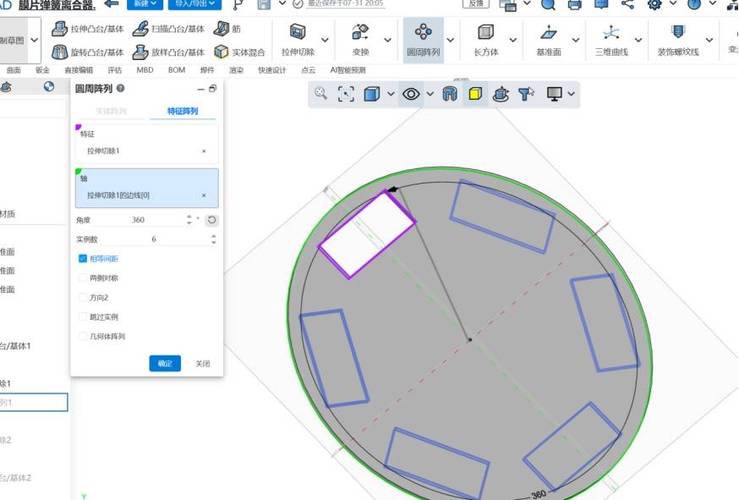Image resolution: width=739 pixels, height=500 pixels.
Task: Click the 关闭 button in the dialog
Action: click(x=203, y=364)
